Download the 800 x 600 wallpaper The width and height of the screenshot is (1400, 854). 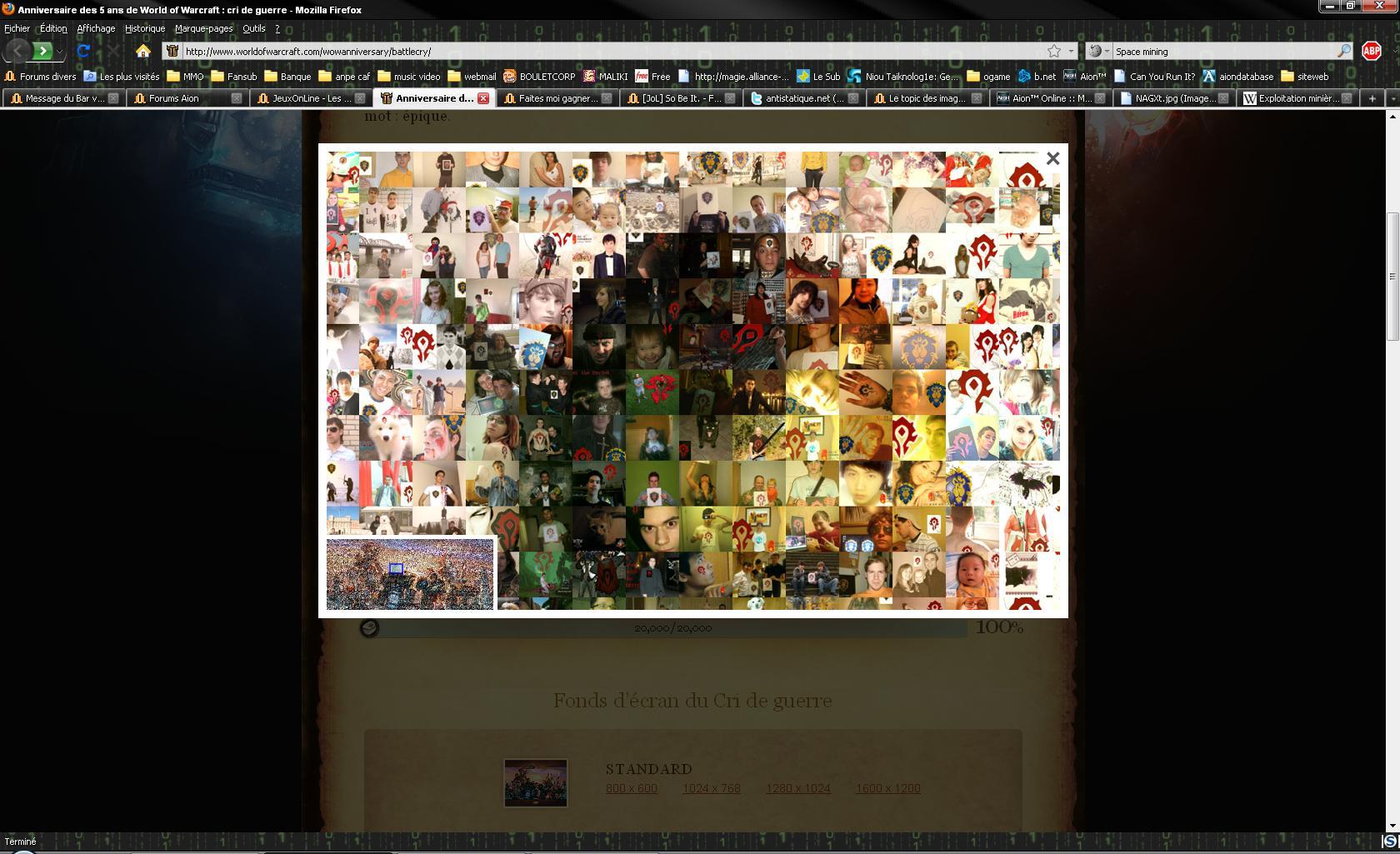[632, 788]
